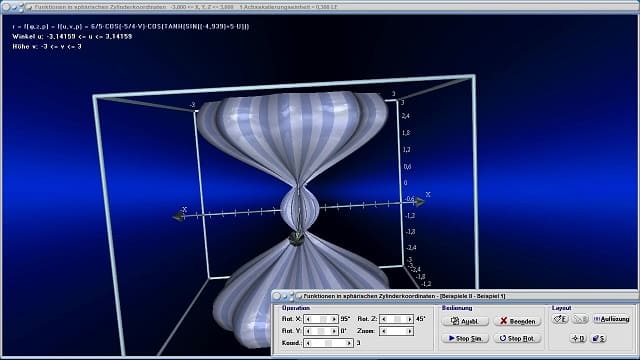Click the Rot. Z scrollbar thumb
The width and height of the screenshot is (640, 360).
pyautogui.click(x=397, y=319)
